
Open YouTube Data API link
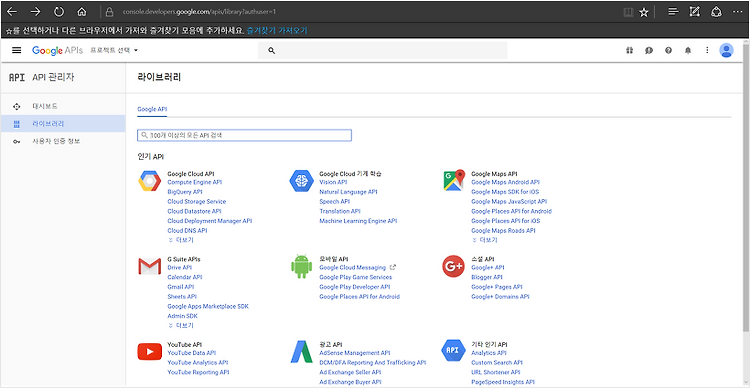click(192, 353)
